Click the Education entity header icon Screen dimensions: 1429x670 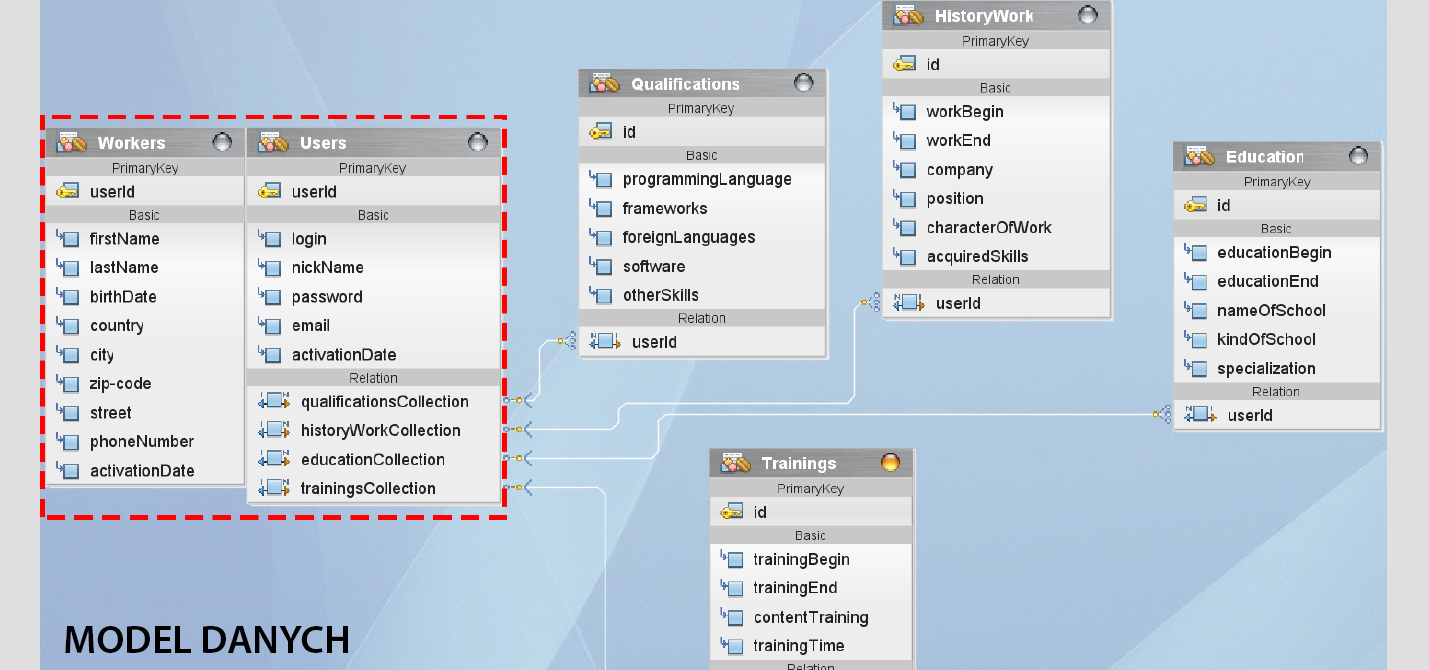pos(1200,156)
